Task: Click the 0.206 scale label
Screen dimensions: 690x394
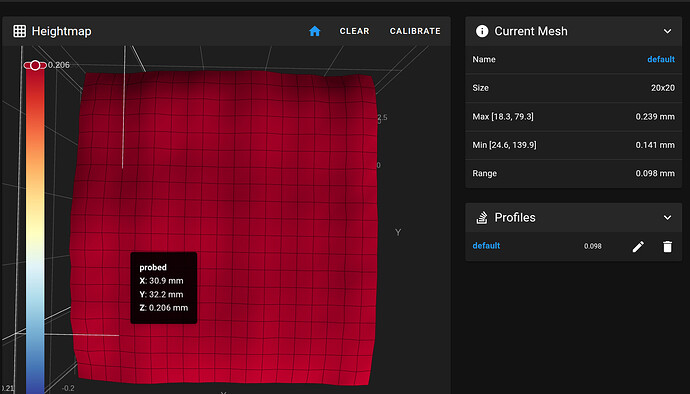Action: coord(59,65)
